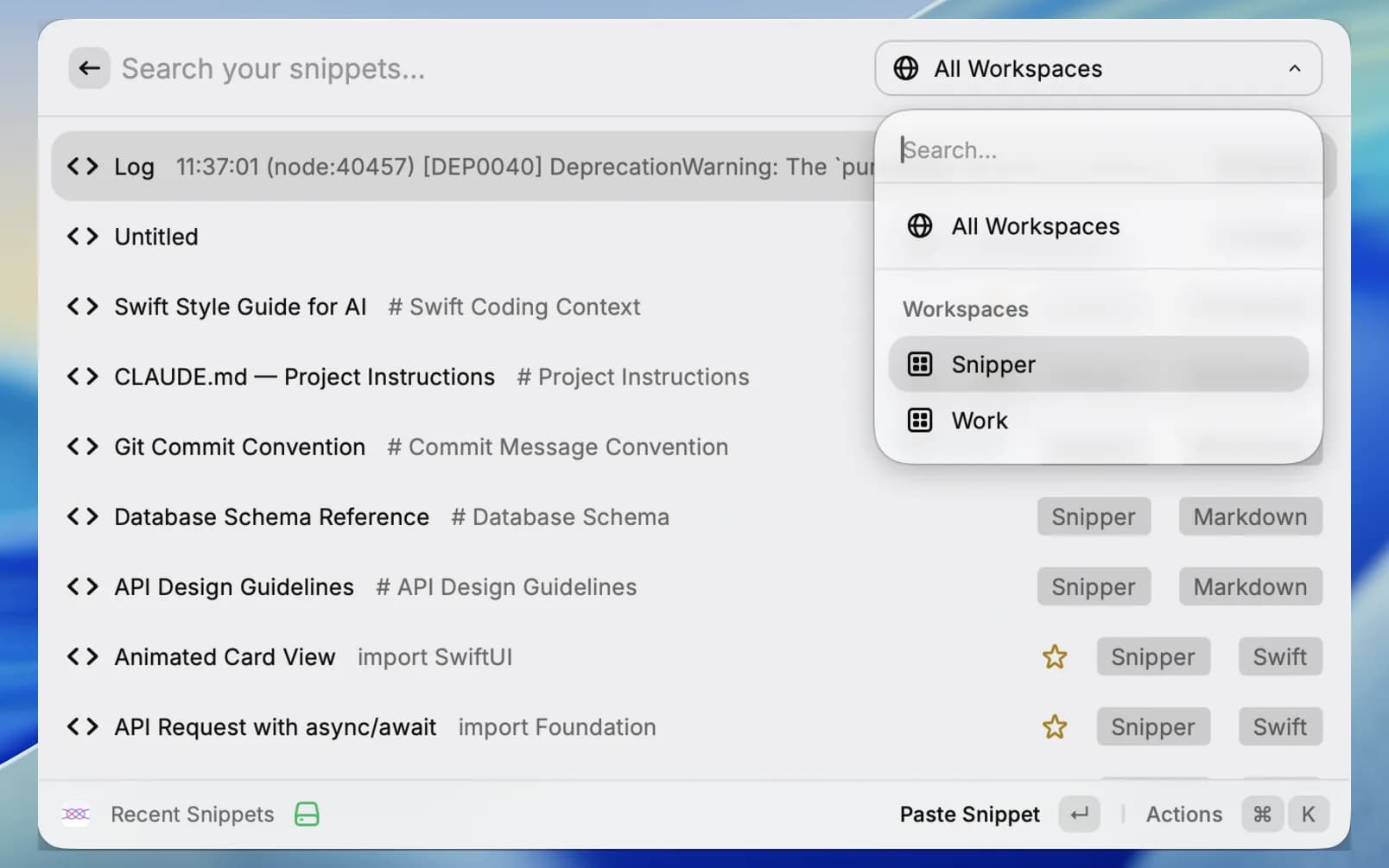Image resolution: width=1389 pixels, height=868 pixels.
Task: Click the Snipper app logo icon
Action: [x=76, y=814]
